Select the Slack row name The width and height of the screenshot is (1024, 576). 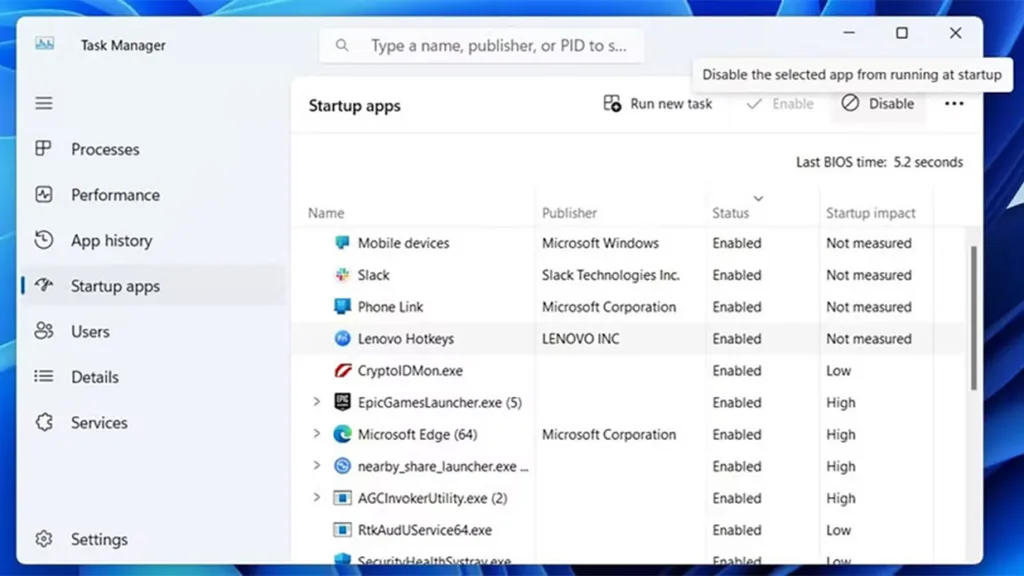click(x=373, y=275)
